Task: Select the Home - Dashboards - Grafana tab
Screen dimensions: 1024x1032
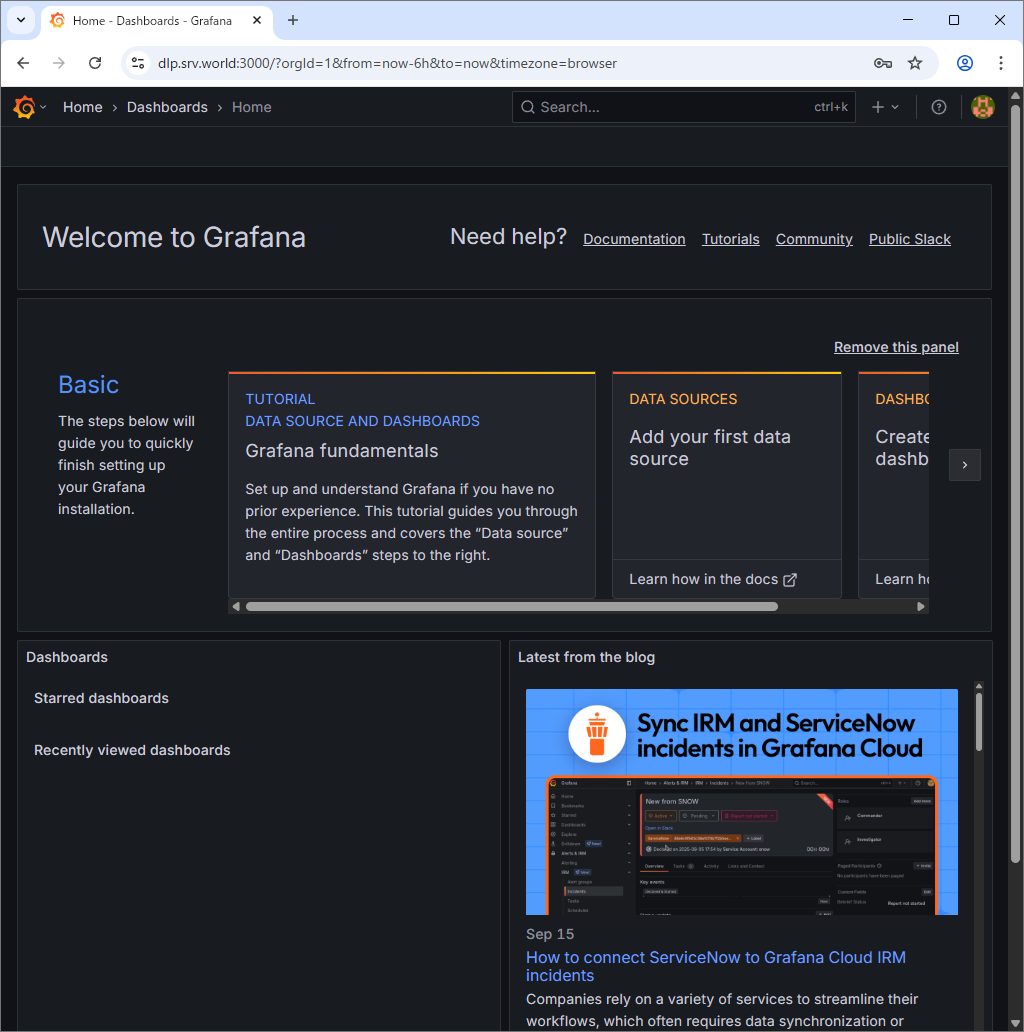Action: point(157,20)
